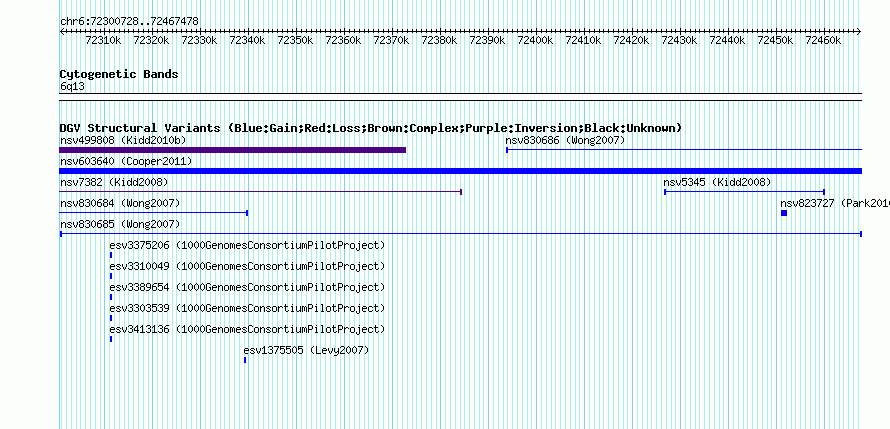Screen dimensions: 890x429
Task: Select the blue mark under esv3375206
Action: point(111,255)
